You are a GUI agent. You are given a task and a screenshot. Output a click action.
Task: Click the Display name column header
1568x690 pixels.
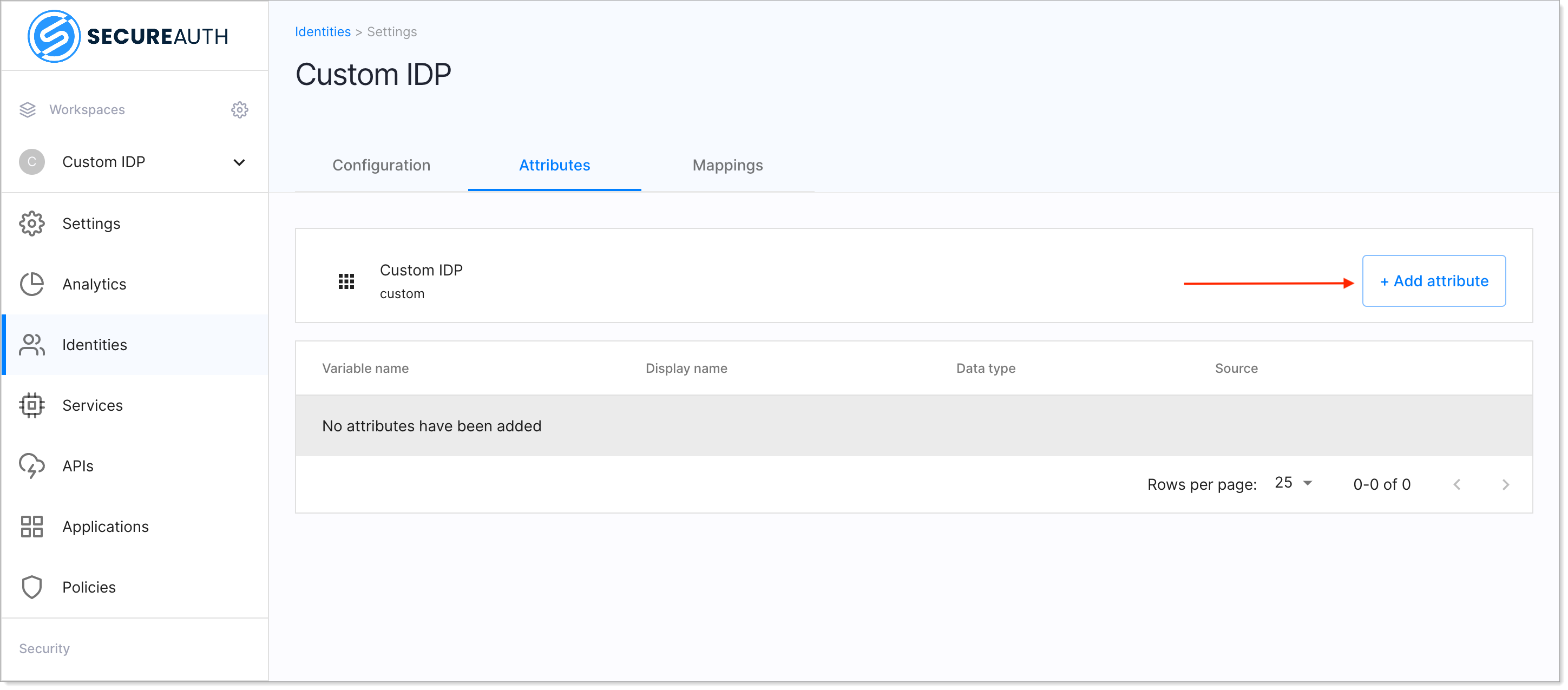click(686, 368)
